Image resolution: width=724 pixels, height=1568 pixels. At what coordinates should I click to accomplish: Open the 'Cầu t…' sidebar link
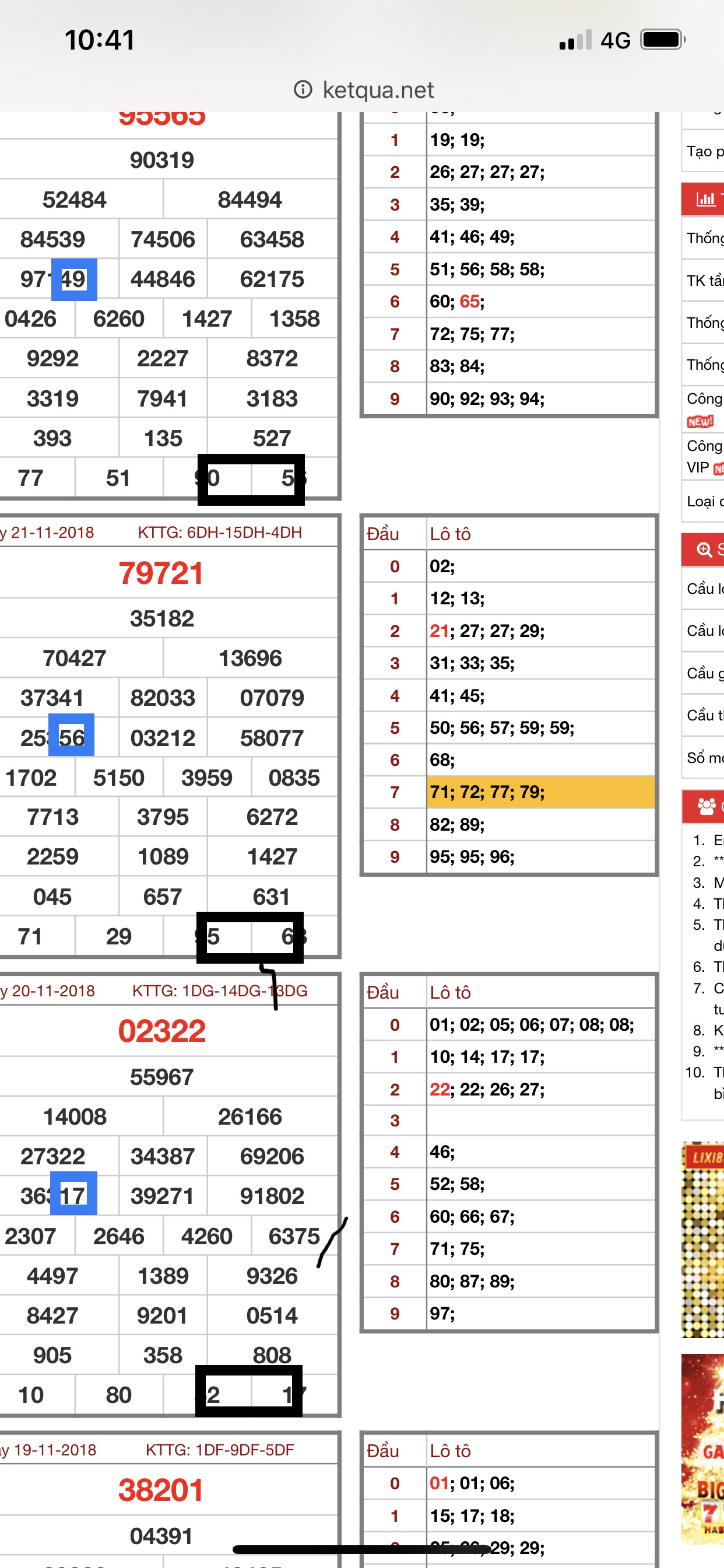coord(705,715)
